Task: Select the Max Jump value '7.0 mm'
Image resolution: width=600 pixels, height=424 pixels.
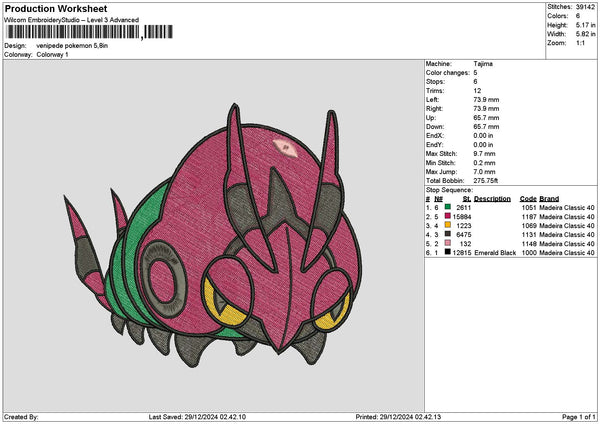Action: point(484,172)
